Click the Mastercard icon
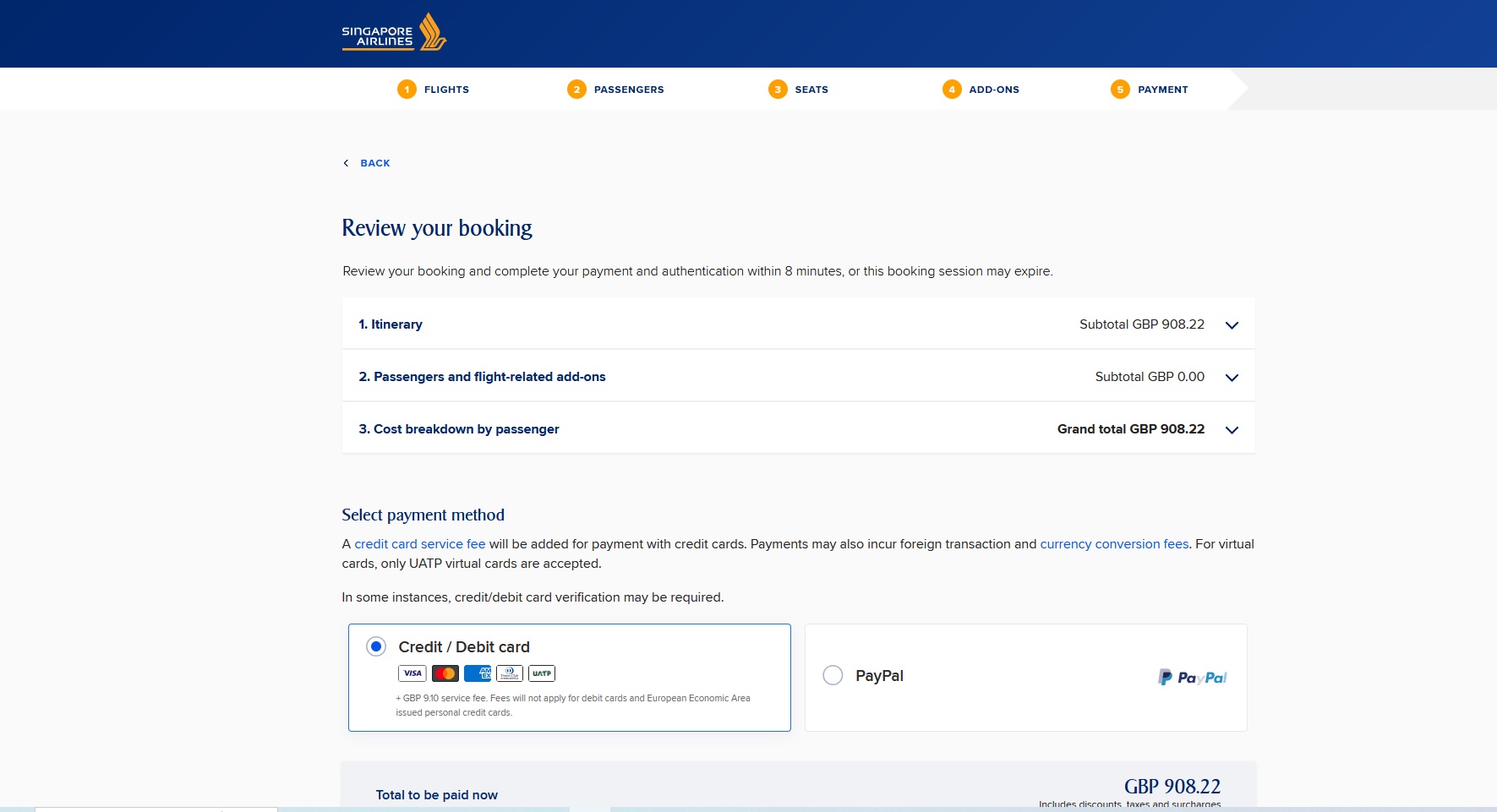 click(445, 673)
